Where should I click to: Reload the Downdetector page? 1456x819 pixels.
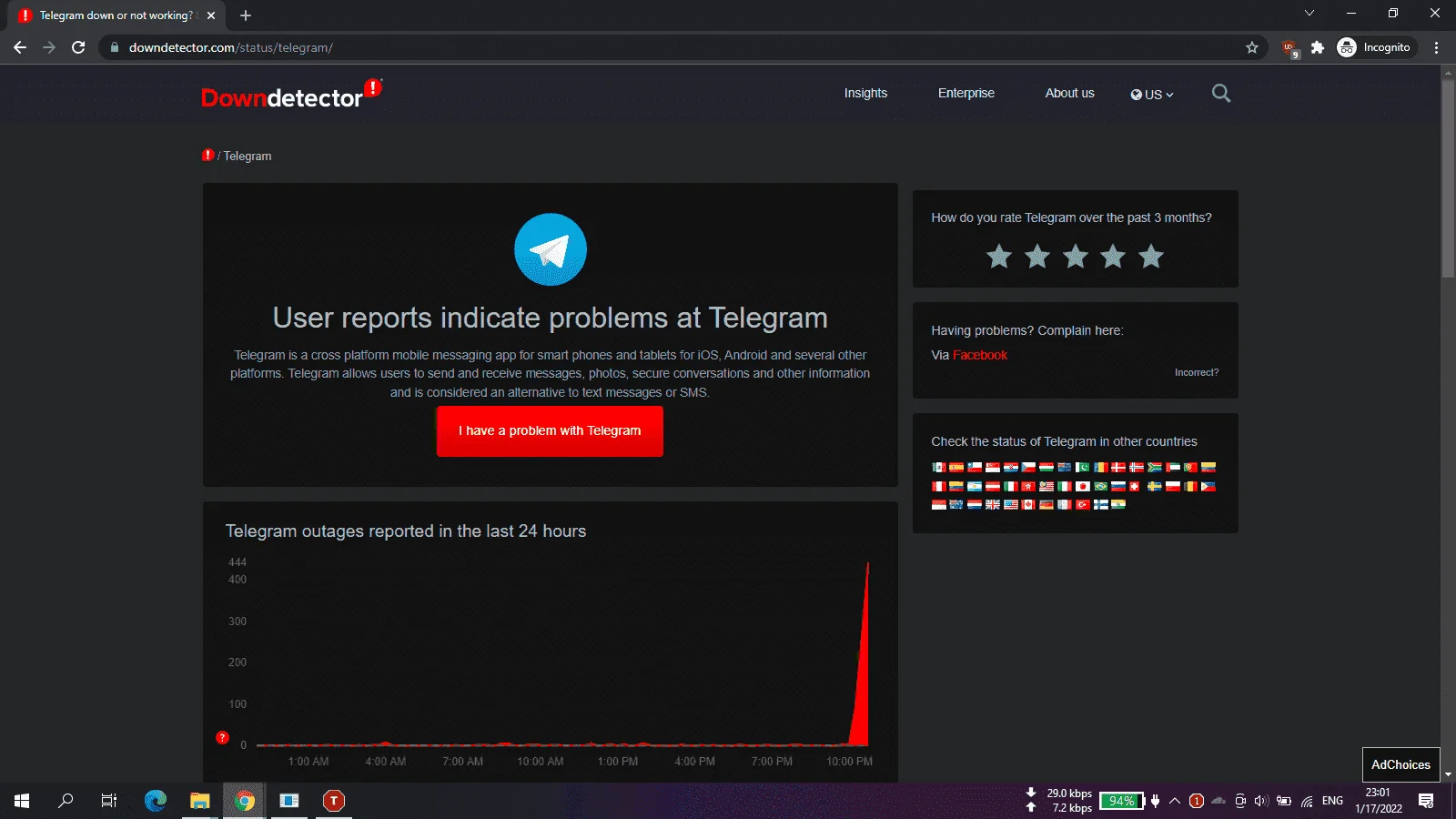point(78,47)
